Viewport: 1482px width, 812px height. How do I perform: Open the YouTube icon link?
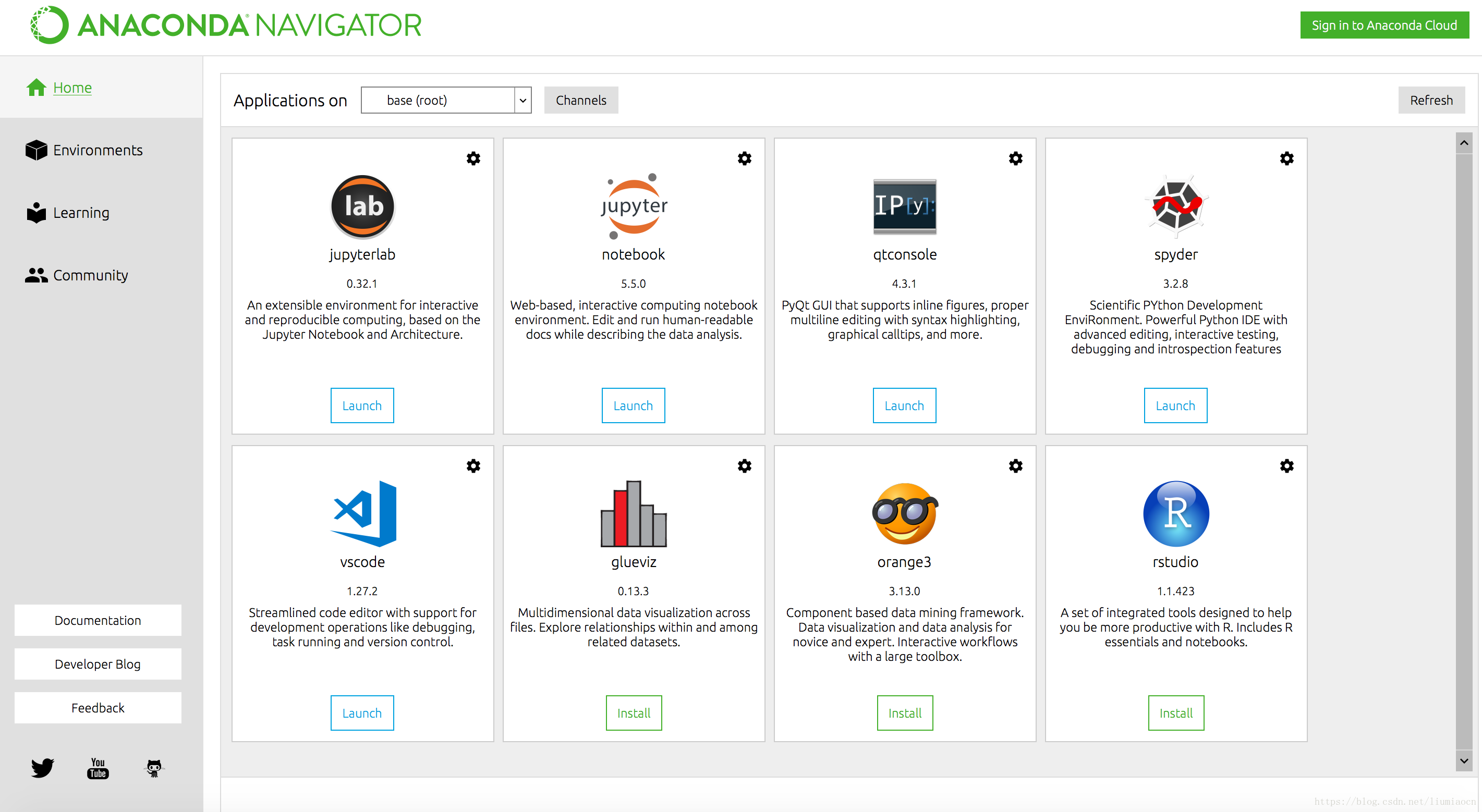[98, 767]
